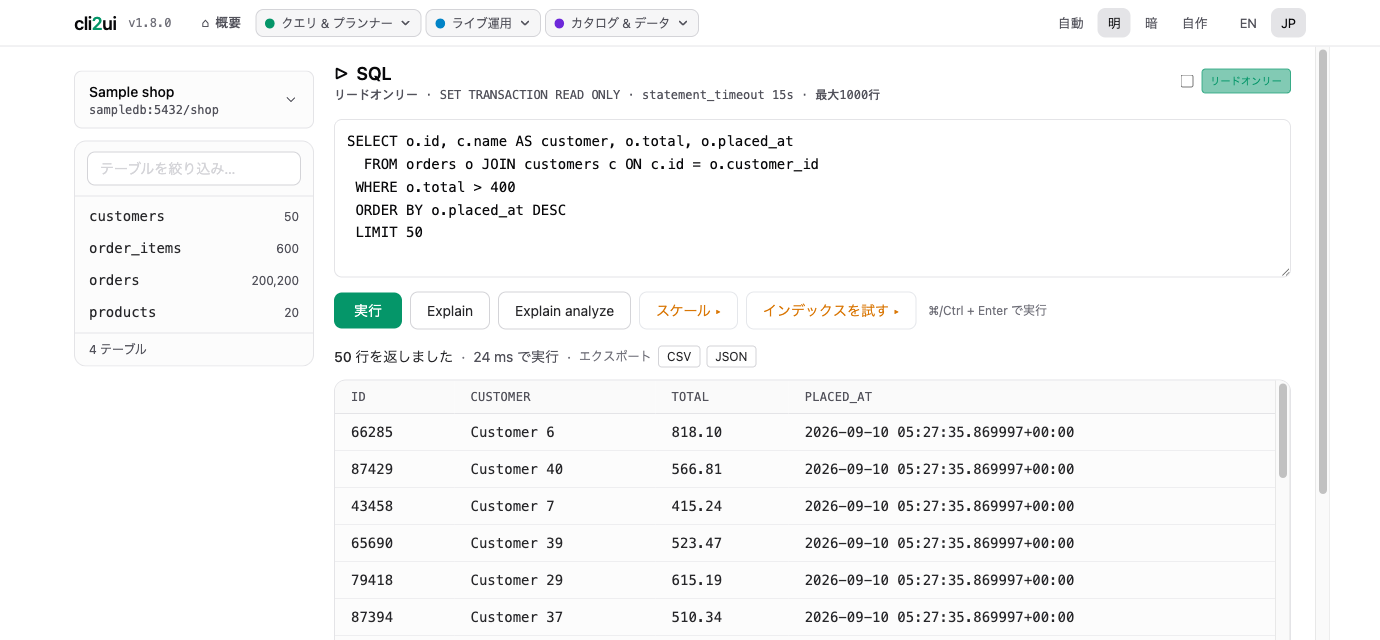Export results as CSV
This screenshot has width=1380, height=640.
pos(679,356)
